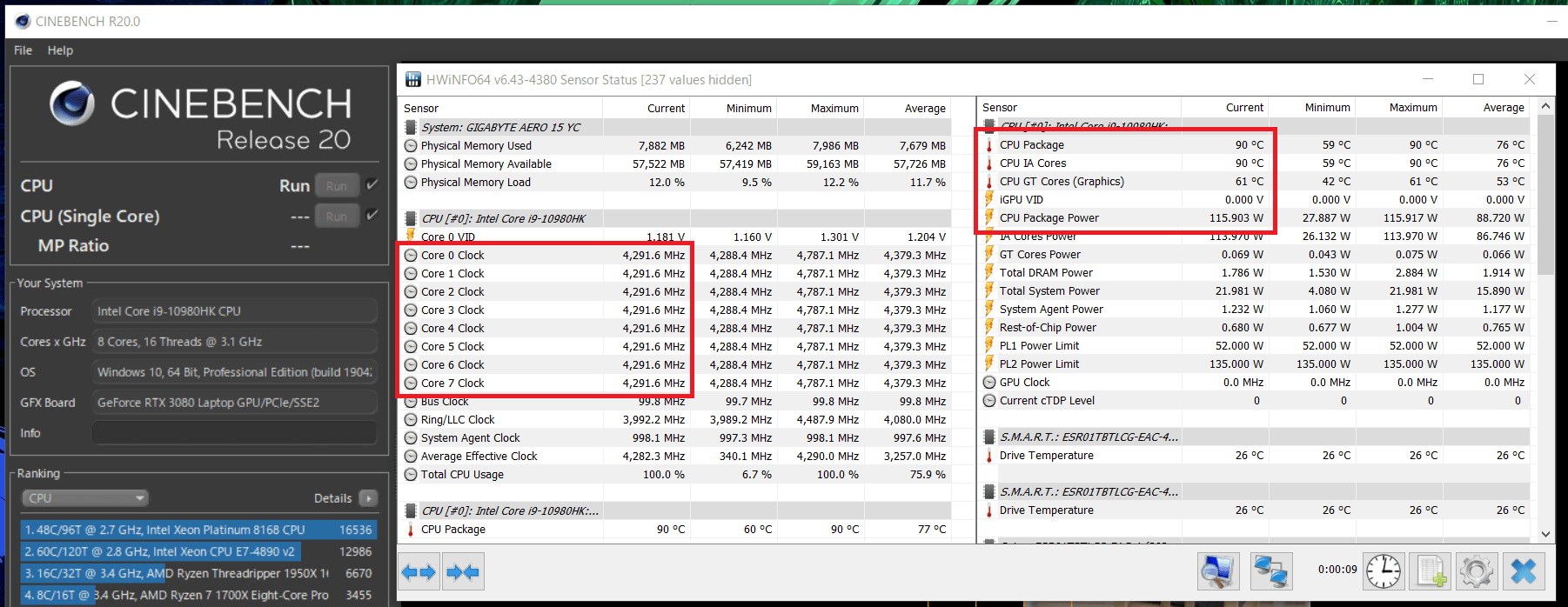The width and height of the screenshot is (1568, 607).
Task: Click the GFX Board GeForce RTX 3080 field
Action: (234, 403)
